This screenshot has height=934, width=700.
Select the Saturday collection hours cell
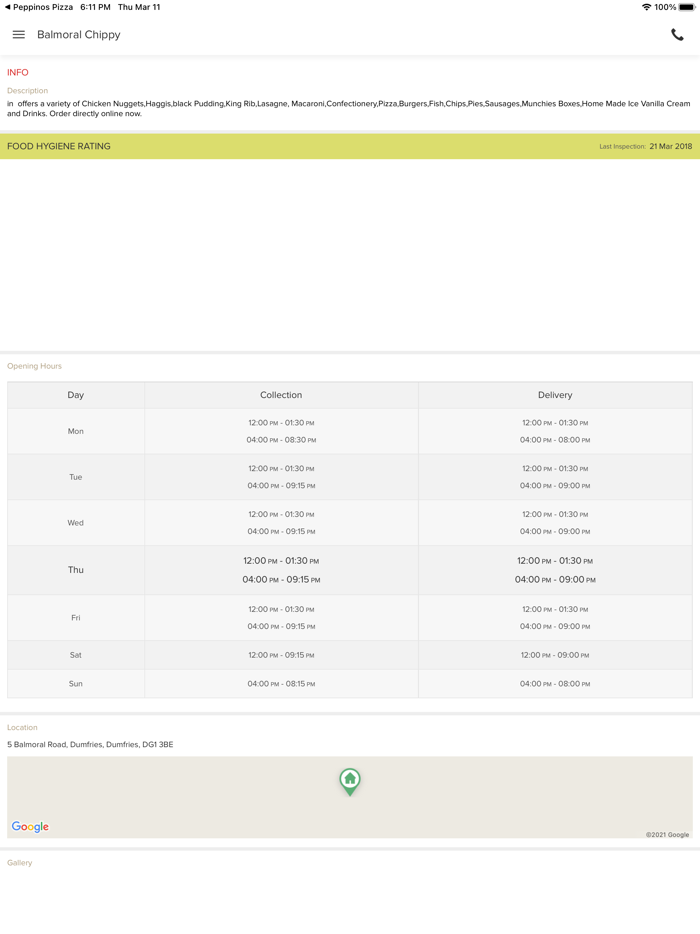coord(281,655)
